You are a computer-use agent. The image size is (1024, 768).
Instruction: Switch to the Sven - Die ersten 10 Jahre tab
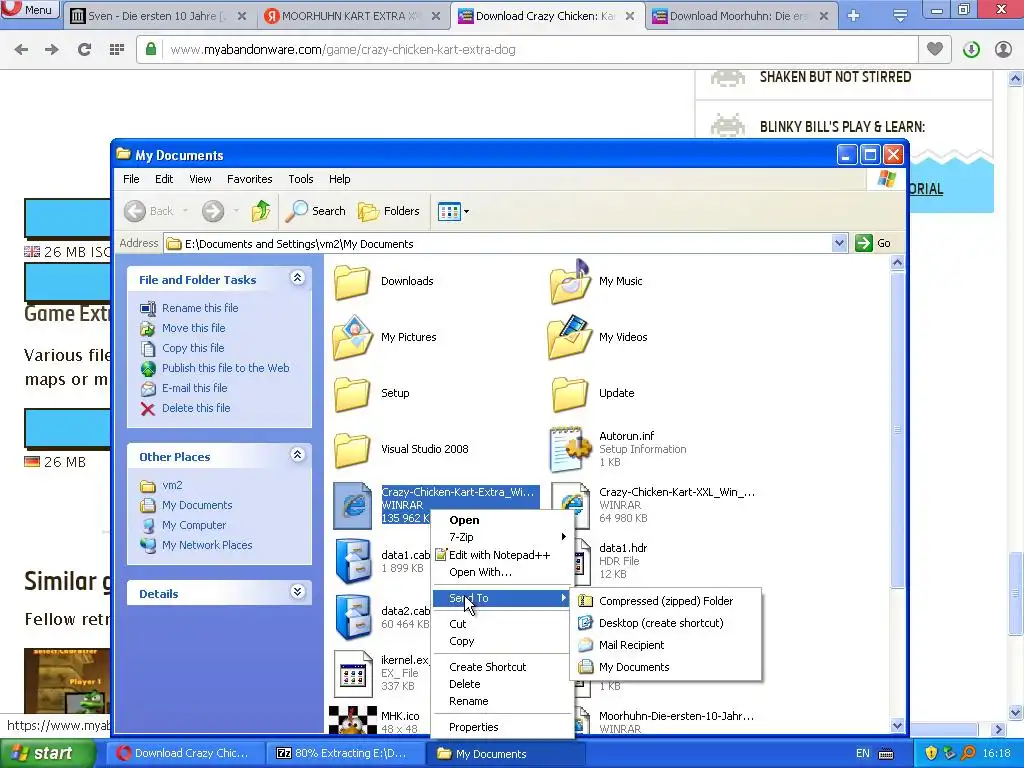click(159, 16)
